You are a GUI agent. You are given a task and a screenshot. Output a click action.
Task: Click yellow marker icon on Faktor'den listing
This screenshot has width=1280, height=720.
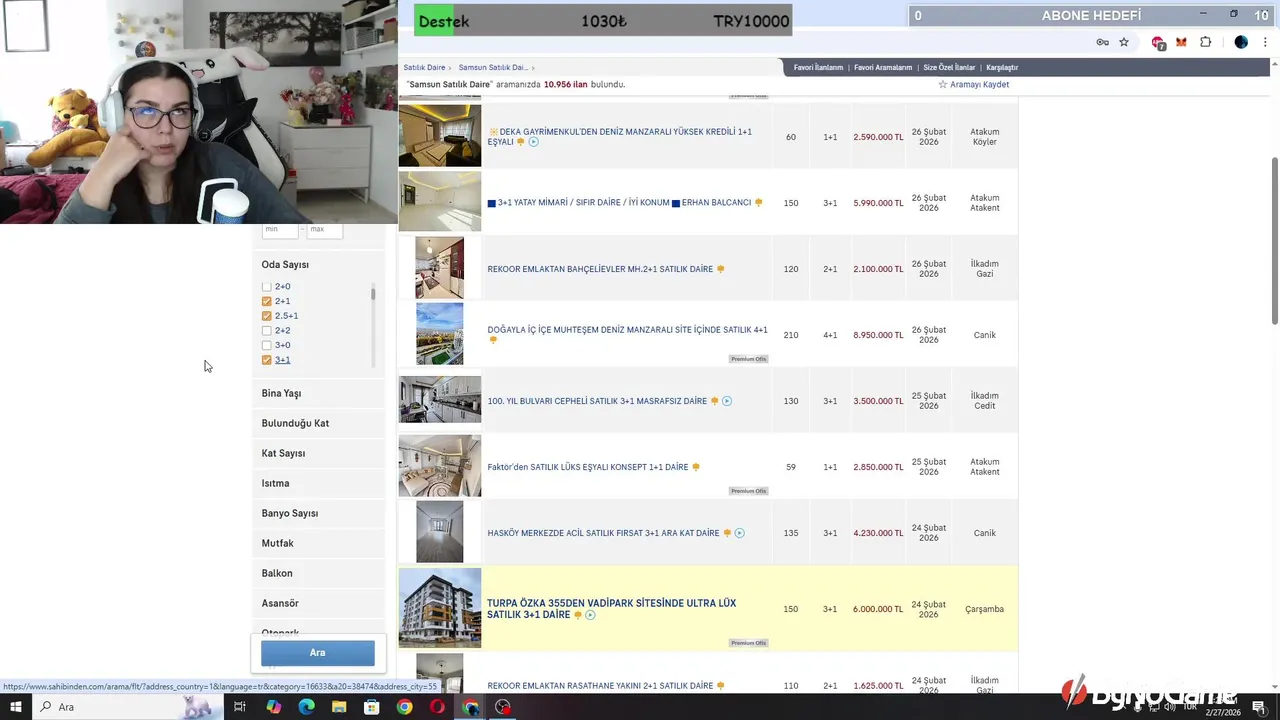pos(696,467)
